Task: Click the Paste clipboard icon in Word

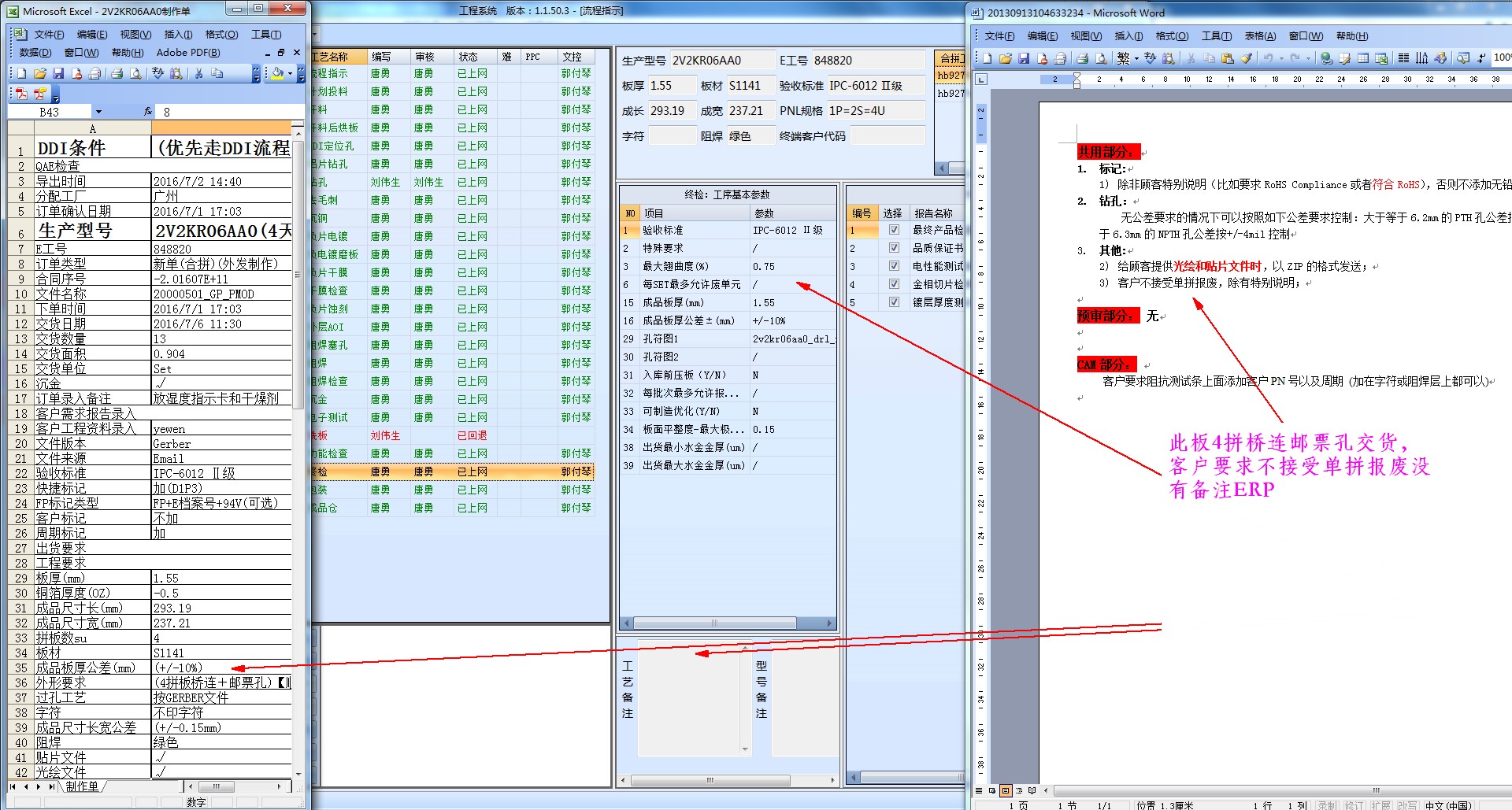Action: point(1227,57)
